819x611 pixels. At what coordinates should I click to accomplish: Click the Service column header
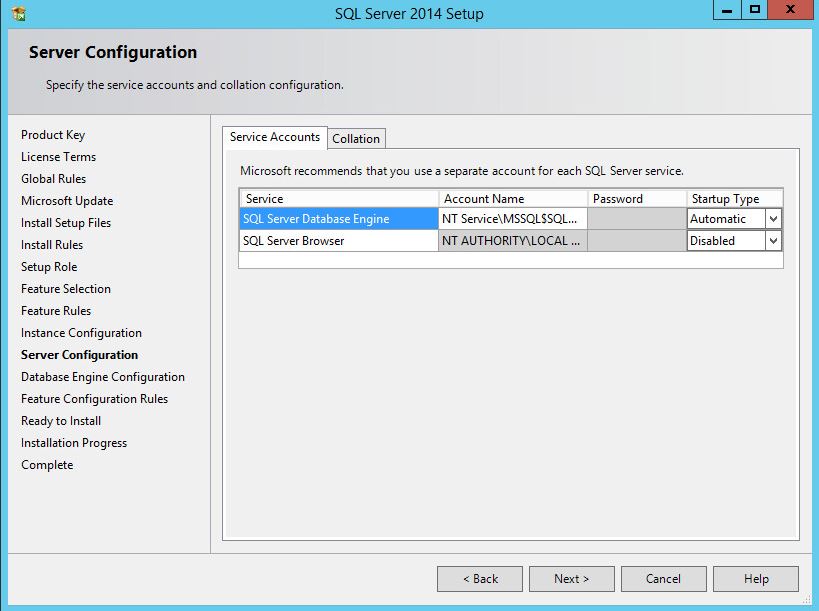(x=339, y=199)
